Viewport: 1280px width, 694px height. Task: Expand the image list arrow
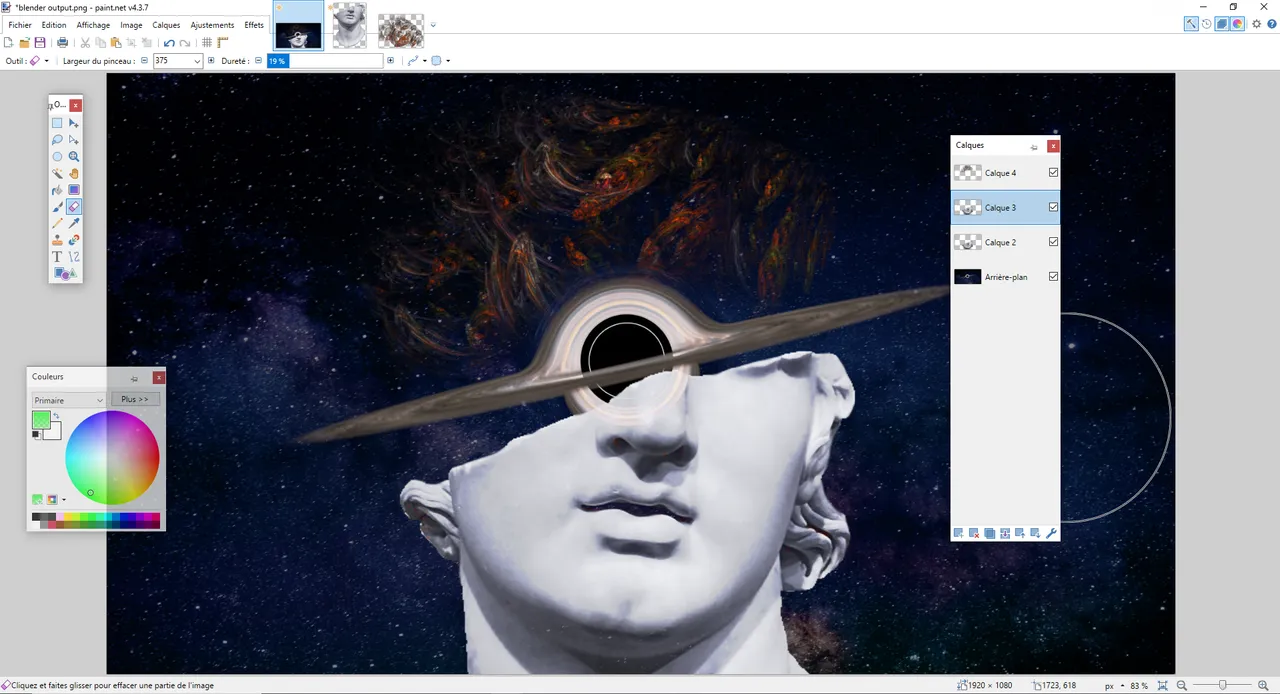432,25
